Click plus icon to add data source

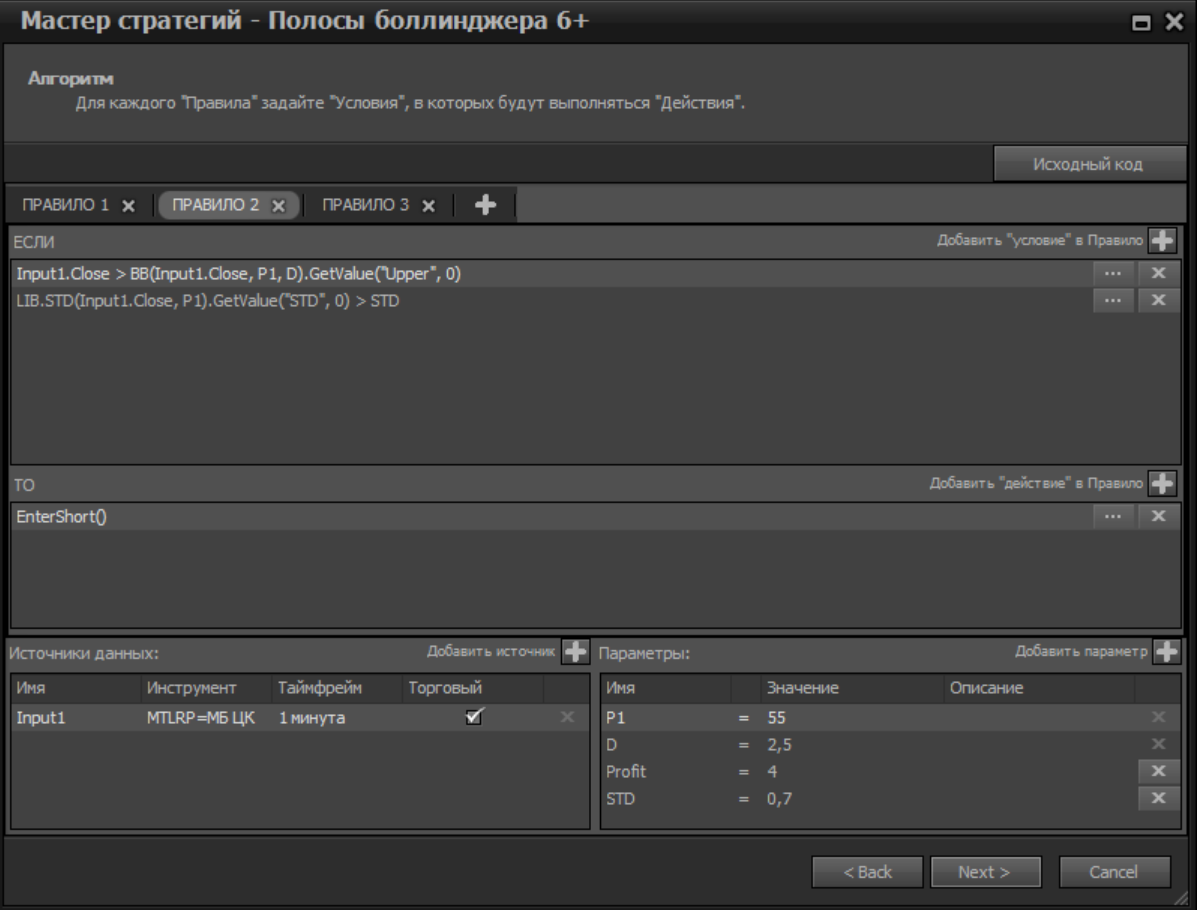[574, 652]
